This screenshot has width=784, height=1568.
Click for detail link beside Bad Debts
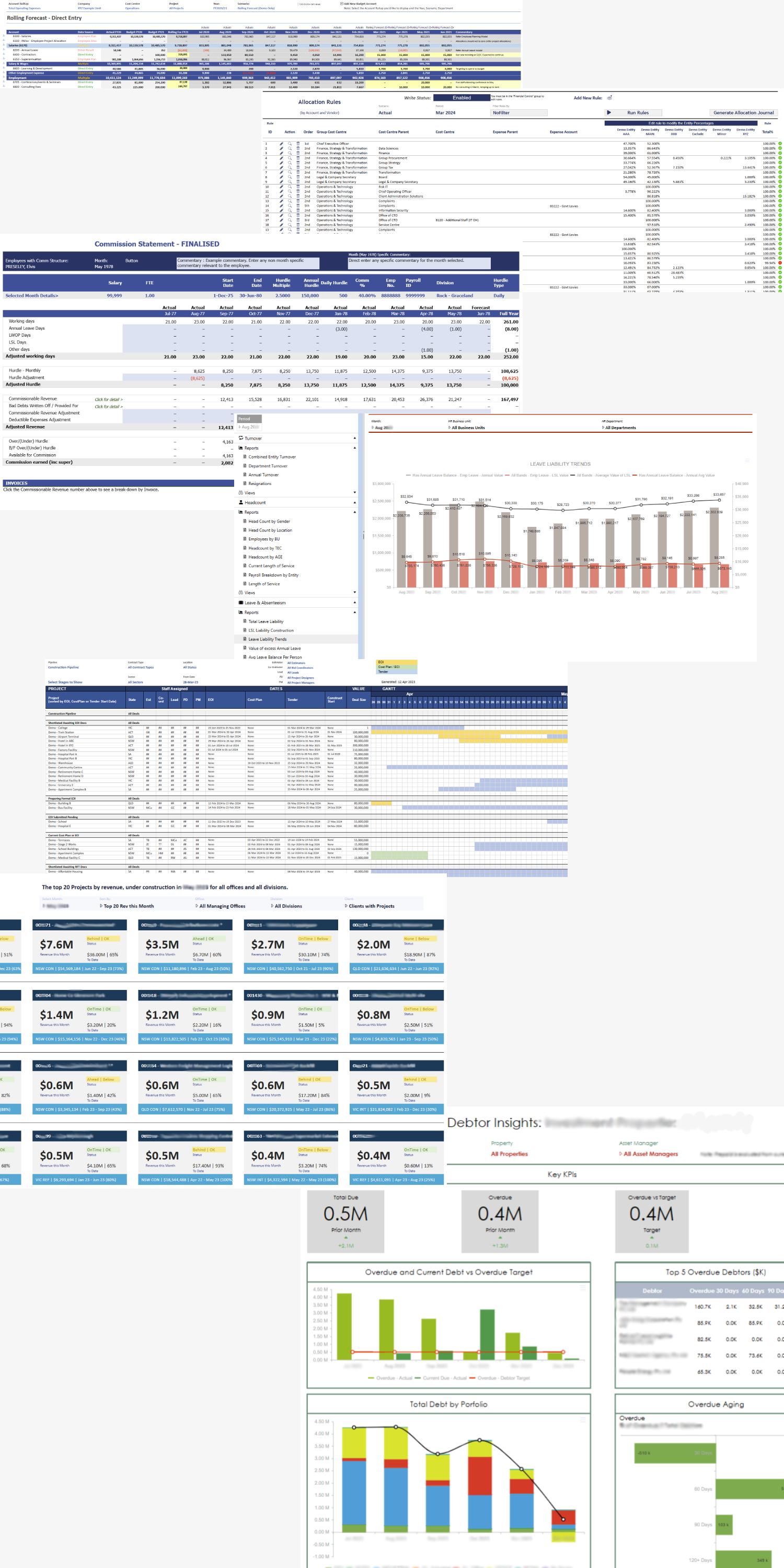tap(108, 407)
